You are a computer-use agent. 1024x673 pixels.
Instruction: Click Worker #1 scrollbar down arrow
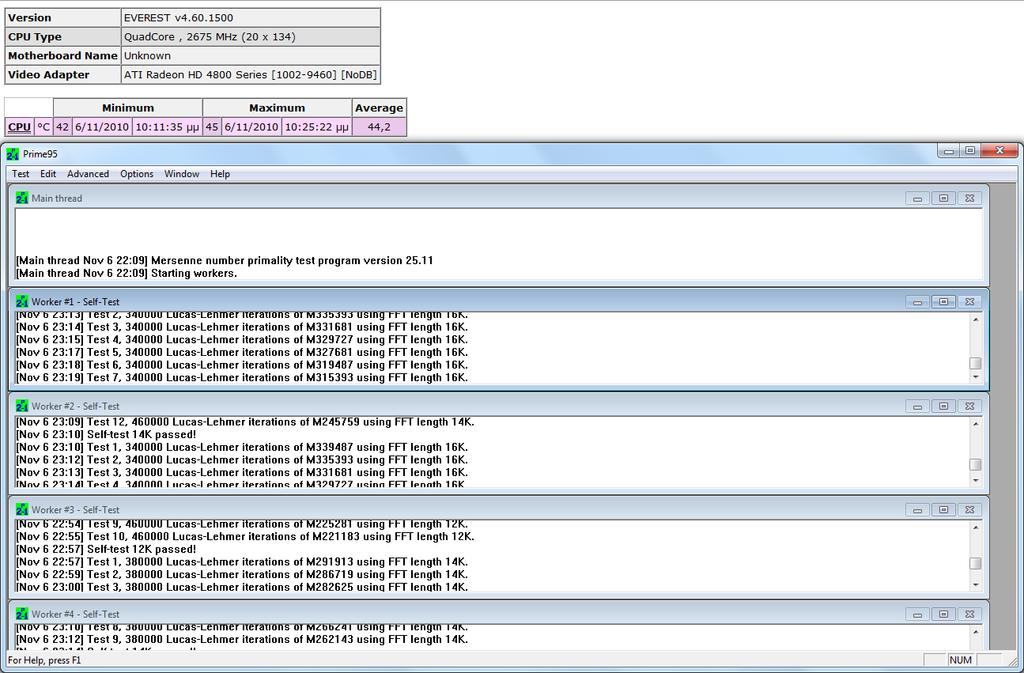976,377
